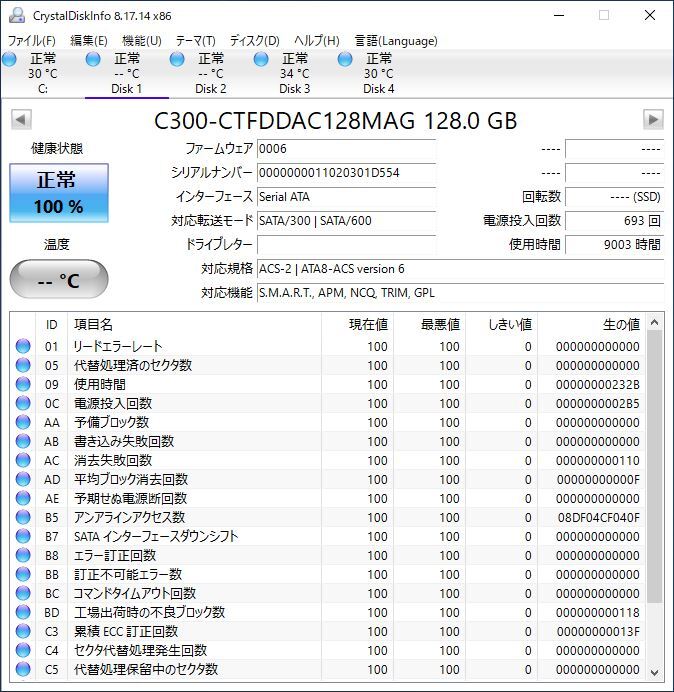Select the row 累積 ECC 訂正回数

coord(328,632)
